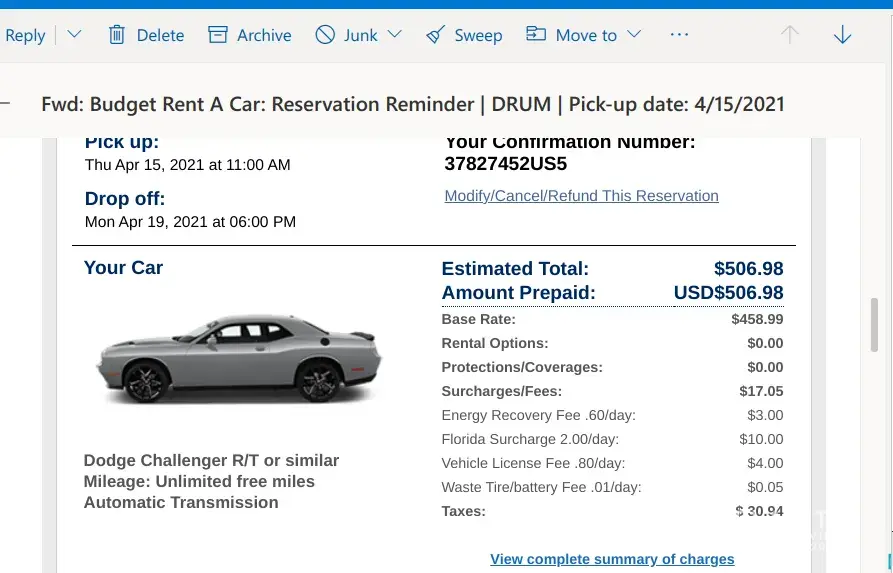Click the Delete trash icon

pyautogui.click(x=117, y=35)
